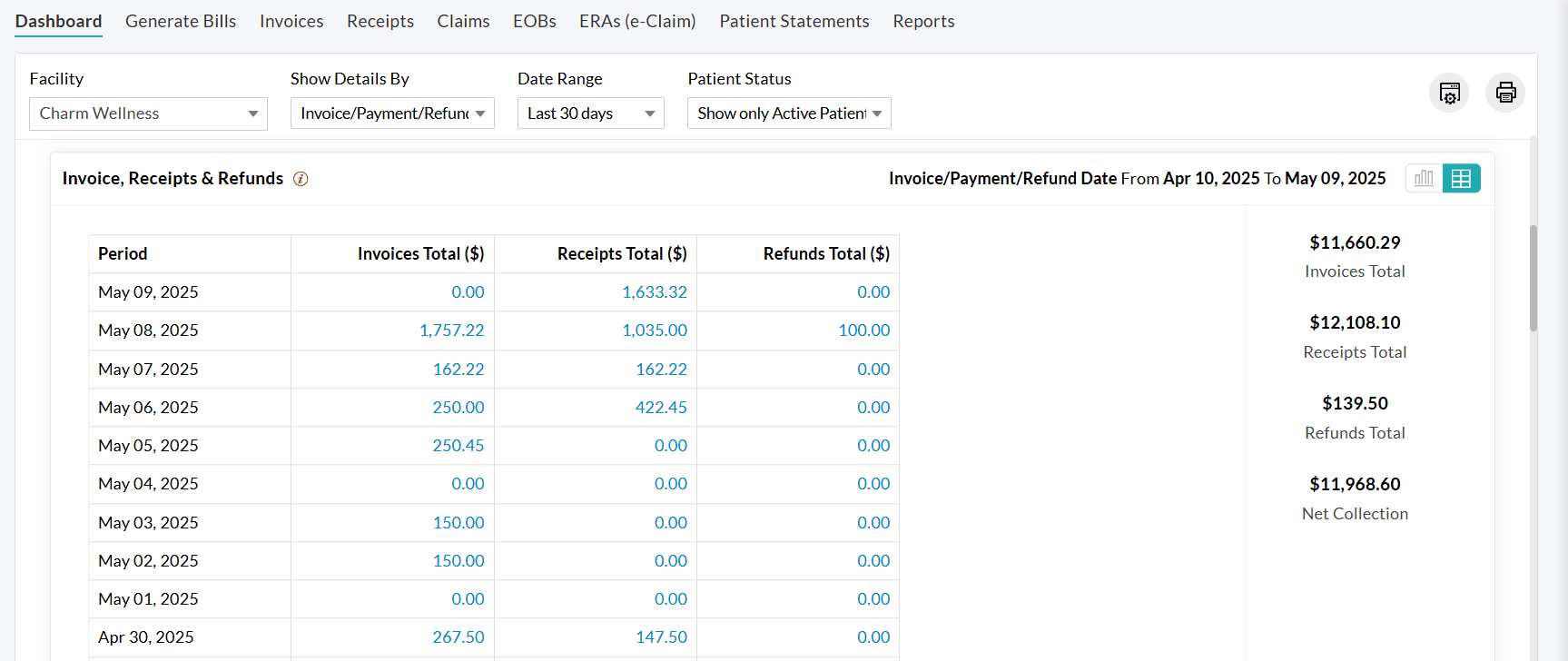The image size is (1568, 661).
Task: Expand the Show Details By dropdown
Action: tap(392, 113)
